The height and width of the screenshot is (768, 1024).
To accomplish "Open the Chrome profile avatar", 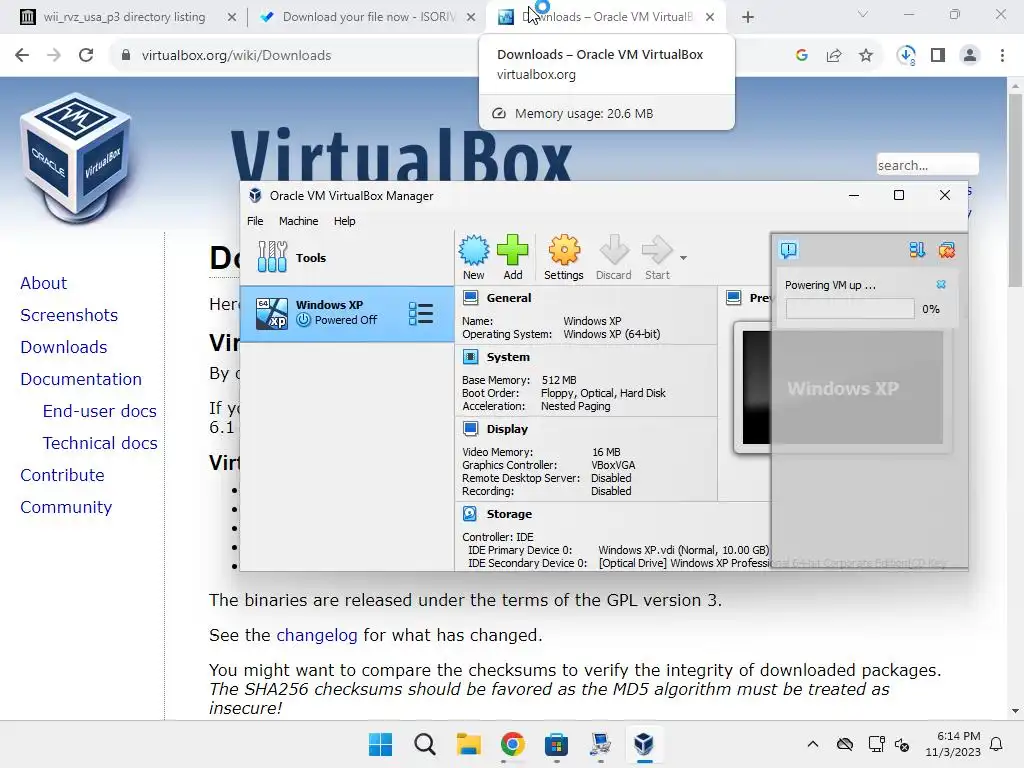I will 970,56.
